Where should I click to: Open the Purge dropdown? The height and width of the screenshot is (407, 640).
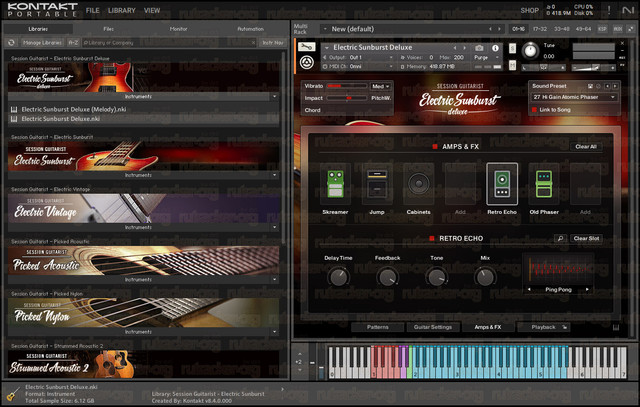pos(487,58)
